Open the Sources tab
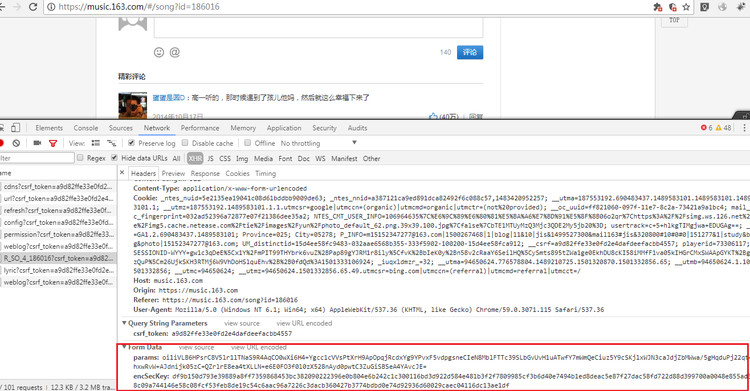The height and width of the screenshot is (391, 750). pyautogui.click(x=121, y=128)
